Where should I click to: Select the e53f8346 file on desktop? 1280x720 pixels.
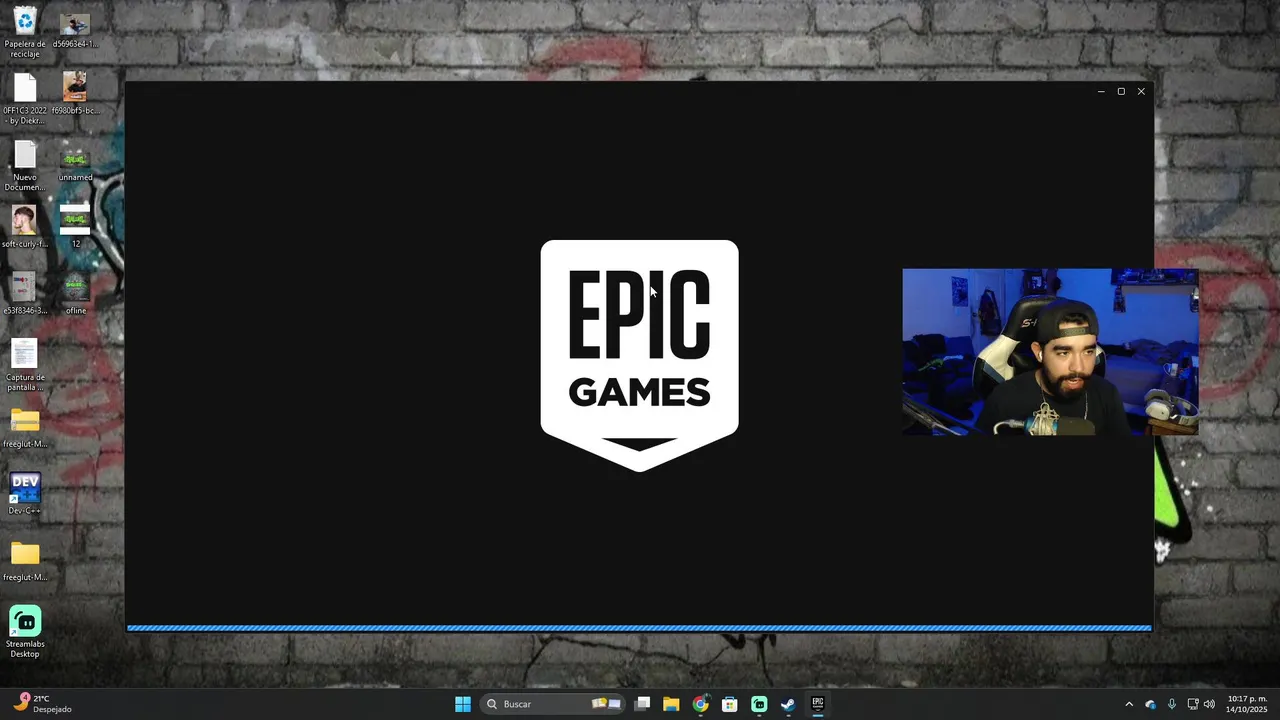(x=25, y=293)
